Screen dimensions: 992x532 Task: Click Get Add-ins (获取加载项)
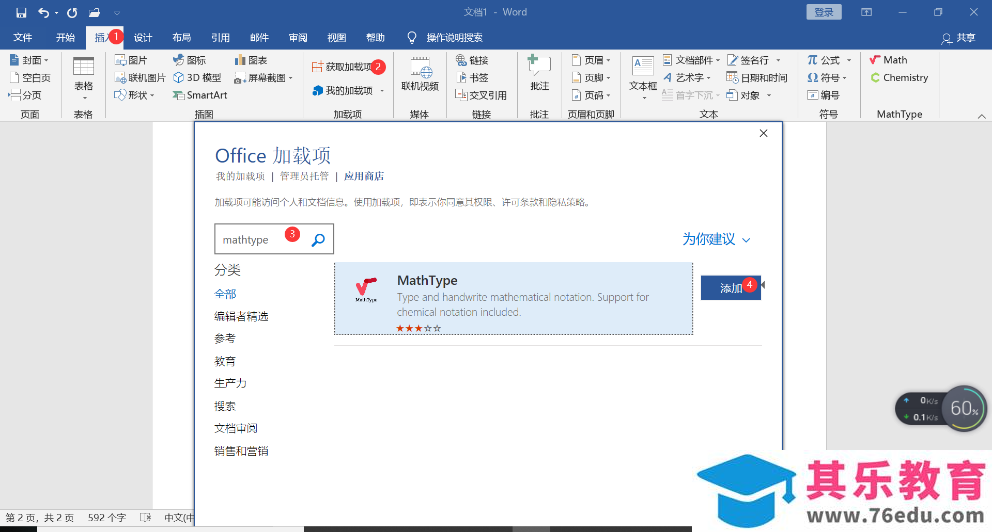[342, 66]
